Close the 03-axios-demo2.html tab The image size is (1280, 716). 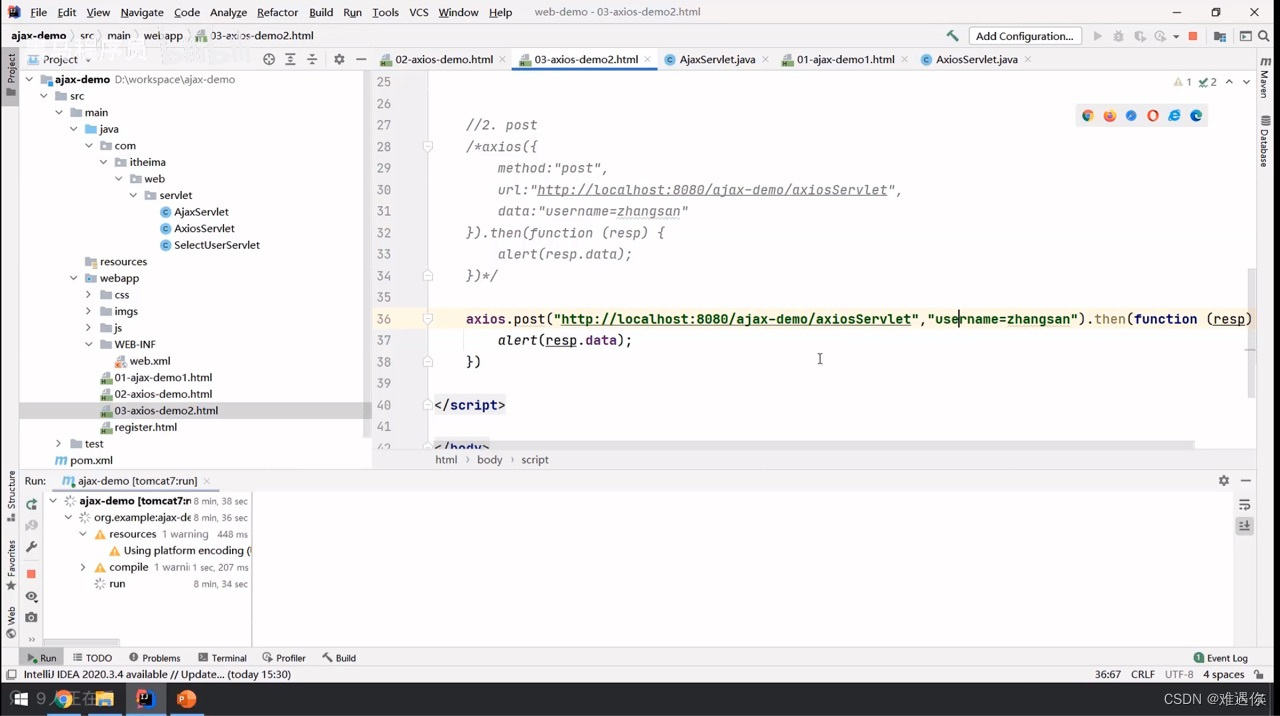tap(648, 60)
